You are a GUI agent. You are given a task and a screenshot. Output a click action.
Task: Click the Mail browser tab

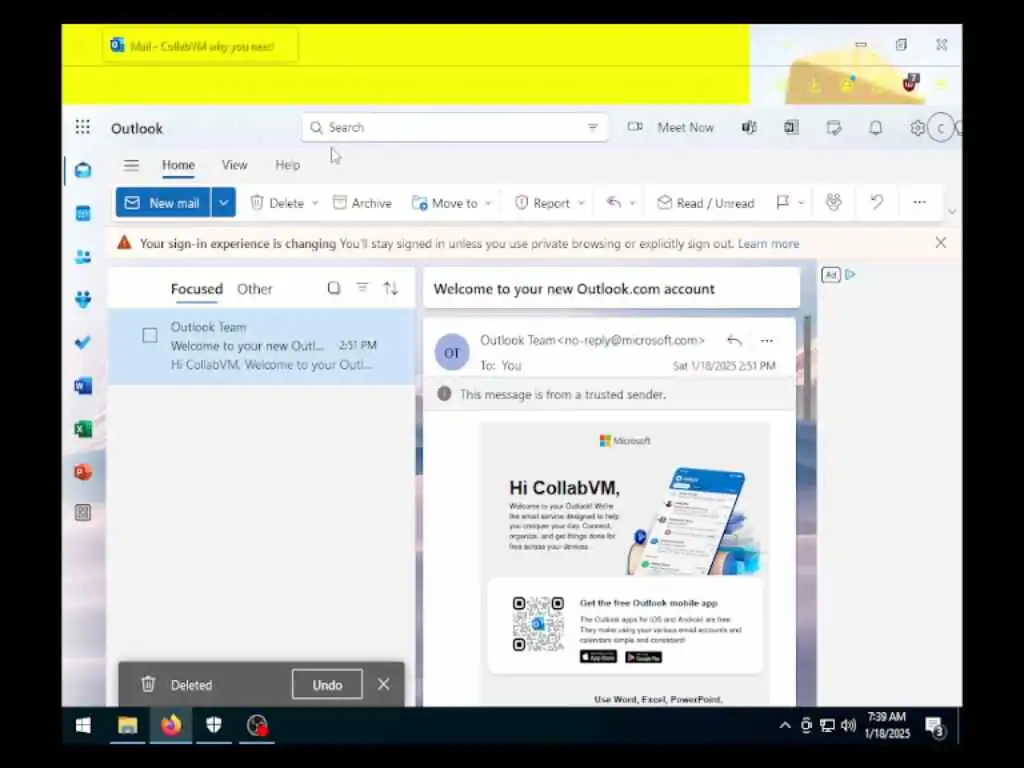[x=200, y=46]
